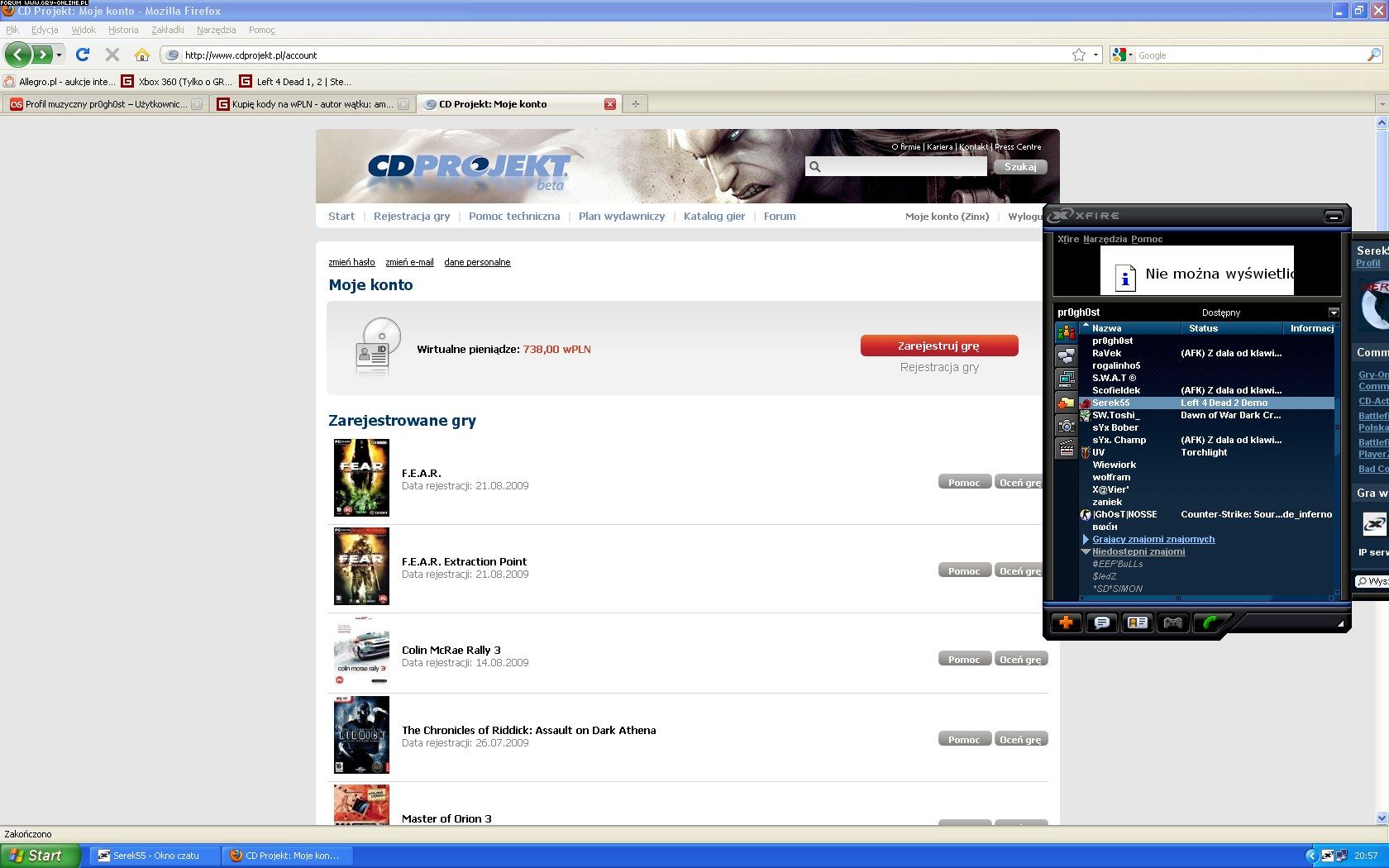Open the back/forward history dropdown arrow
This screenshot has height=868, width=1389.
[59, 55]
